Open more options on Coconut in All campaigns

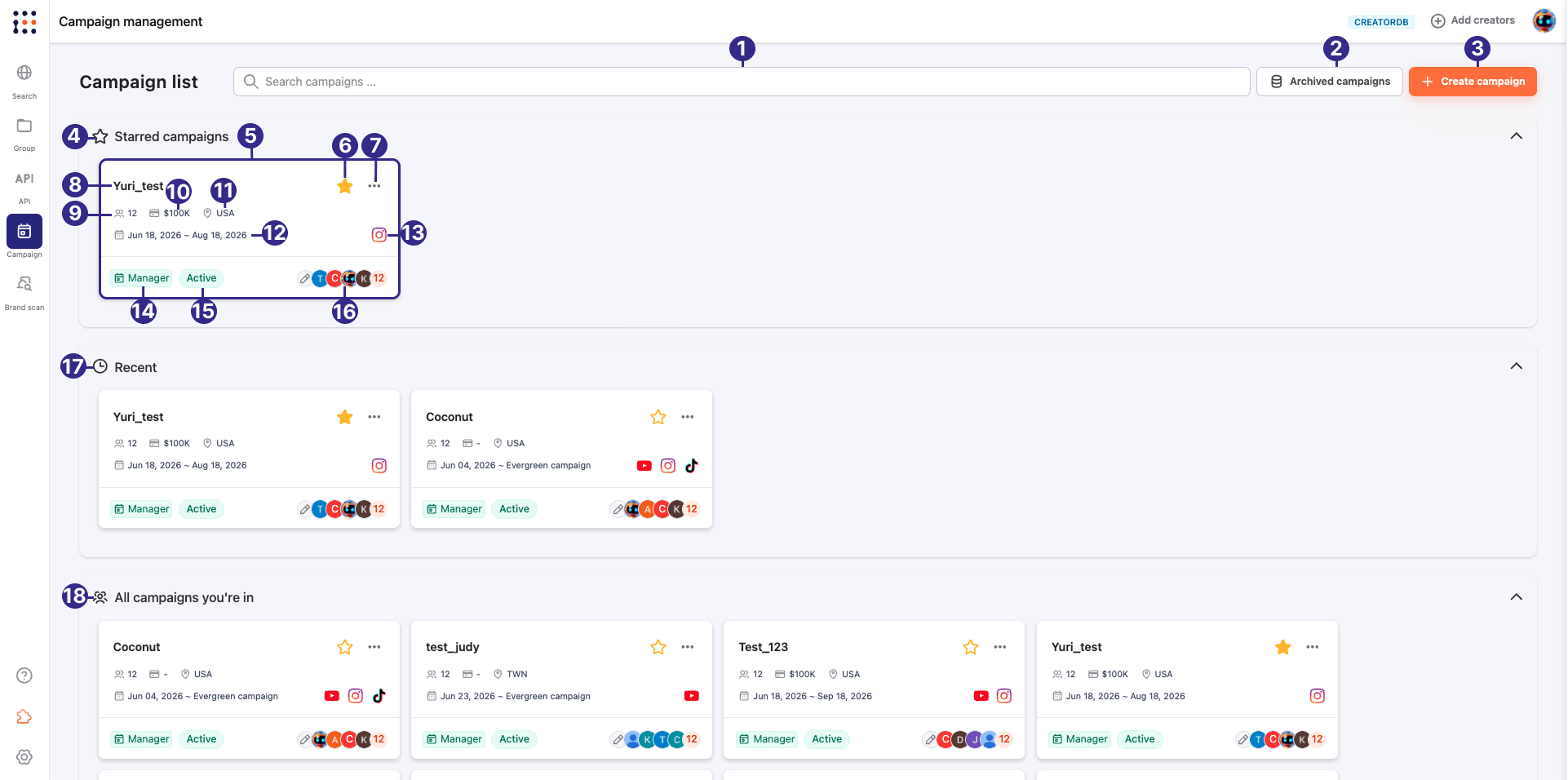[x=374, y=647]
